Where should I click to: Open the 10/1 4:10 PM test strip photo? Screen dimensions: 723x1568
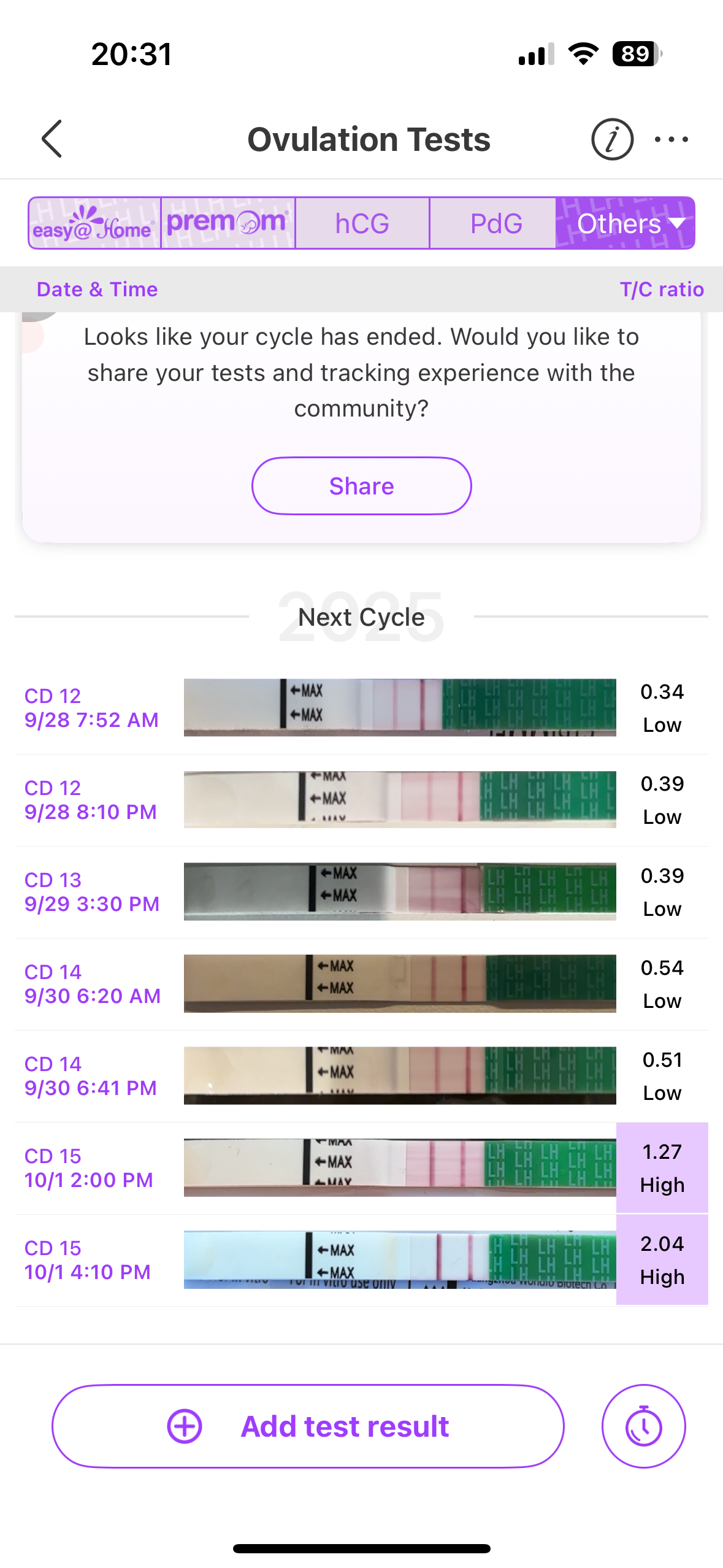pyautogui.click(x=400, y=1259)
